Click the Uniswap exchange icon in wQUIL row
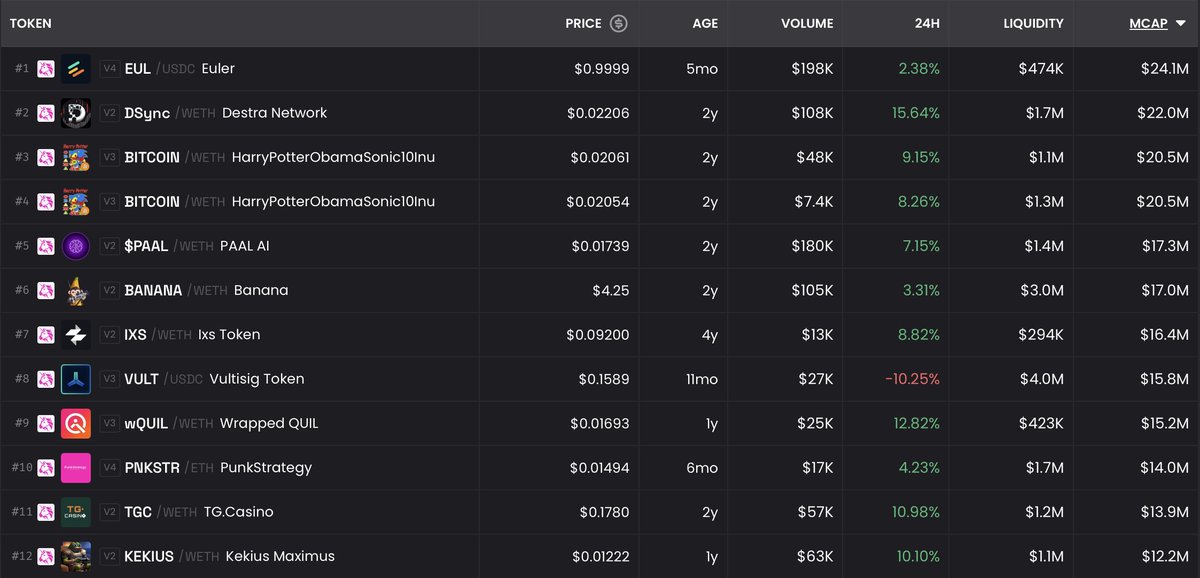1200x578 pixels. tap(46, 423)
